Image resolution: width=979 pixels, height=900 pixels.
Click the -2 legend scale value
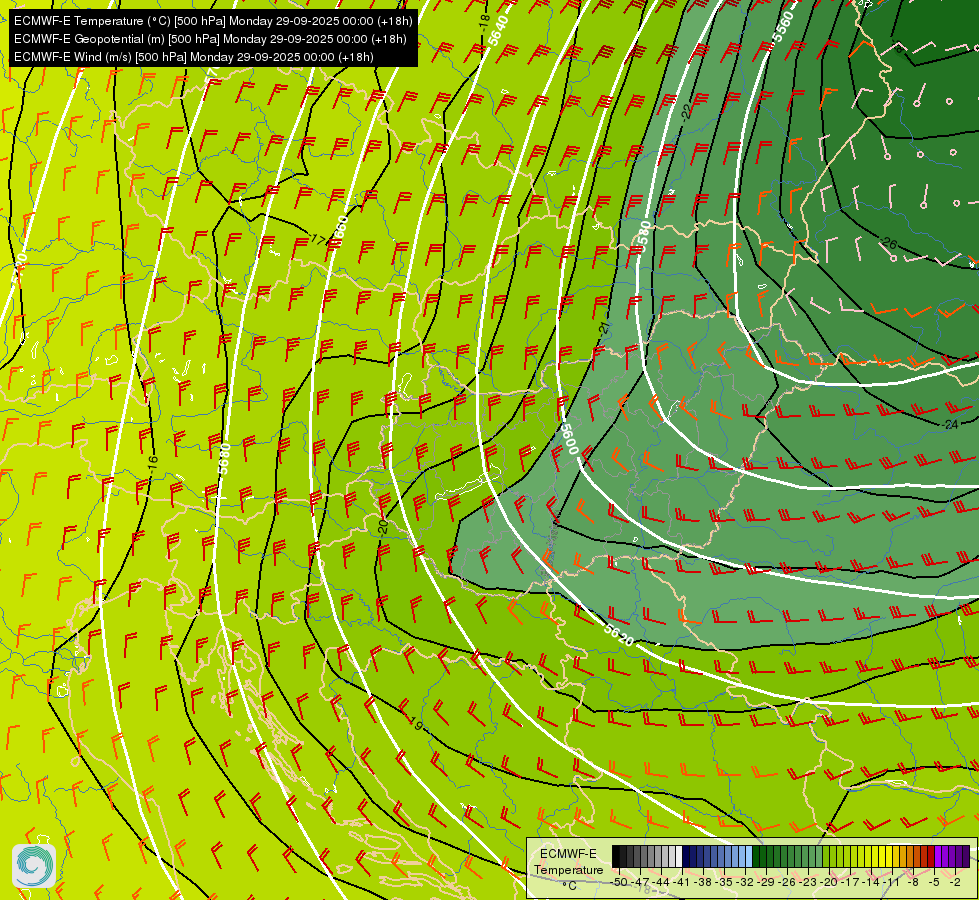click(955, 882)
